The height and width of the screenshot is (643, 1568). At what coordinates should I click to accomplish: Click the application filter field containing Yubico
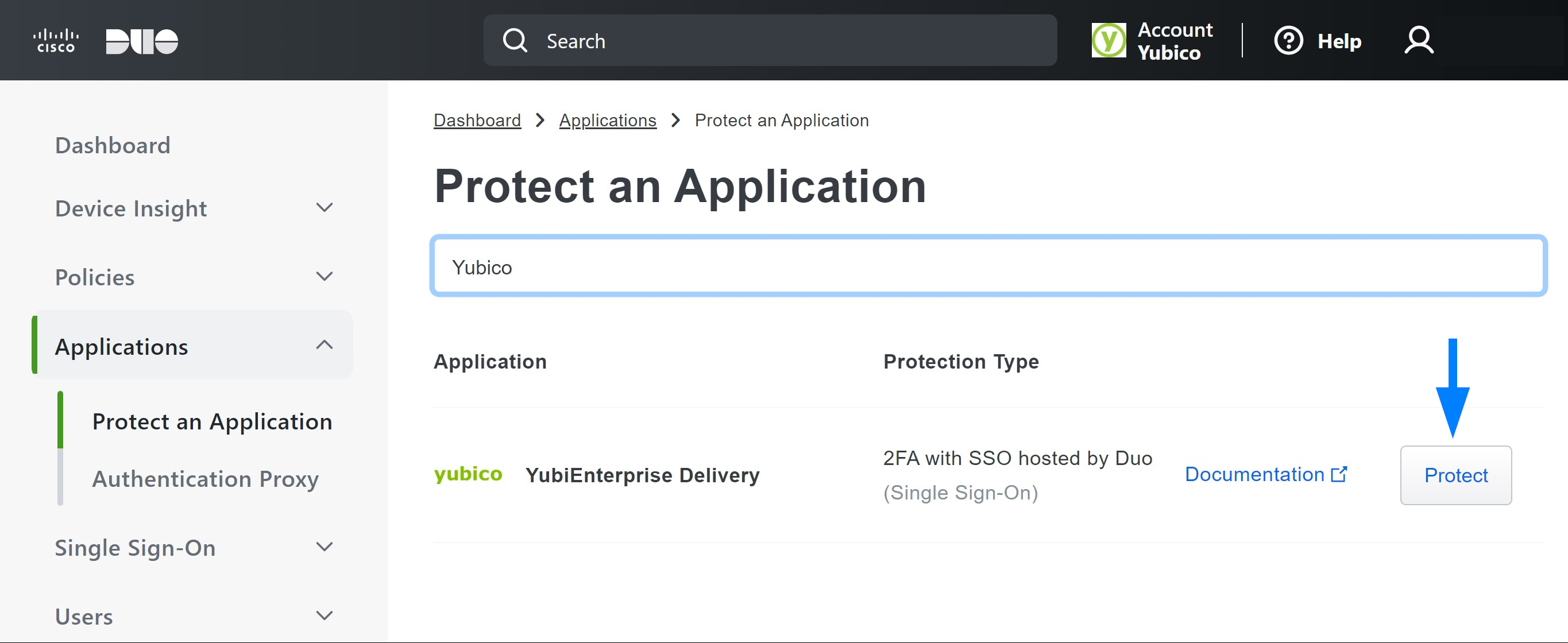987,266
